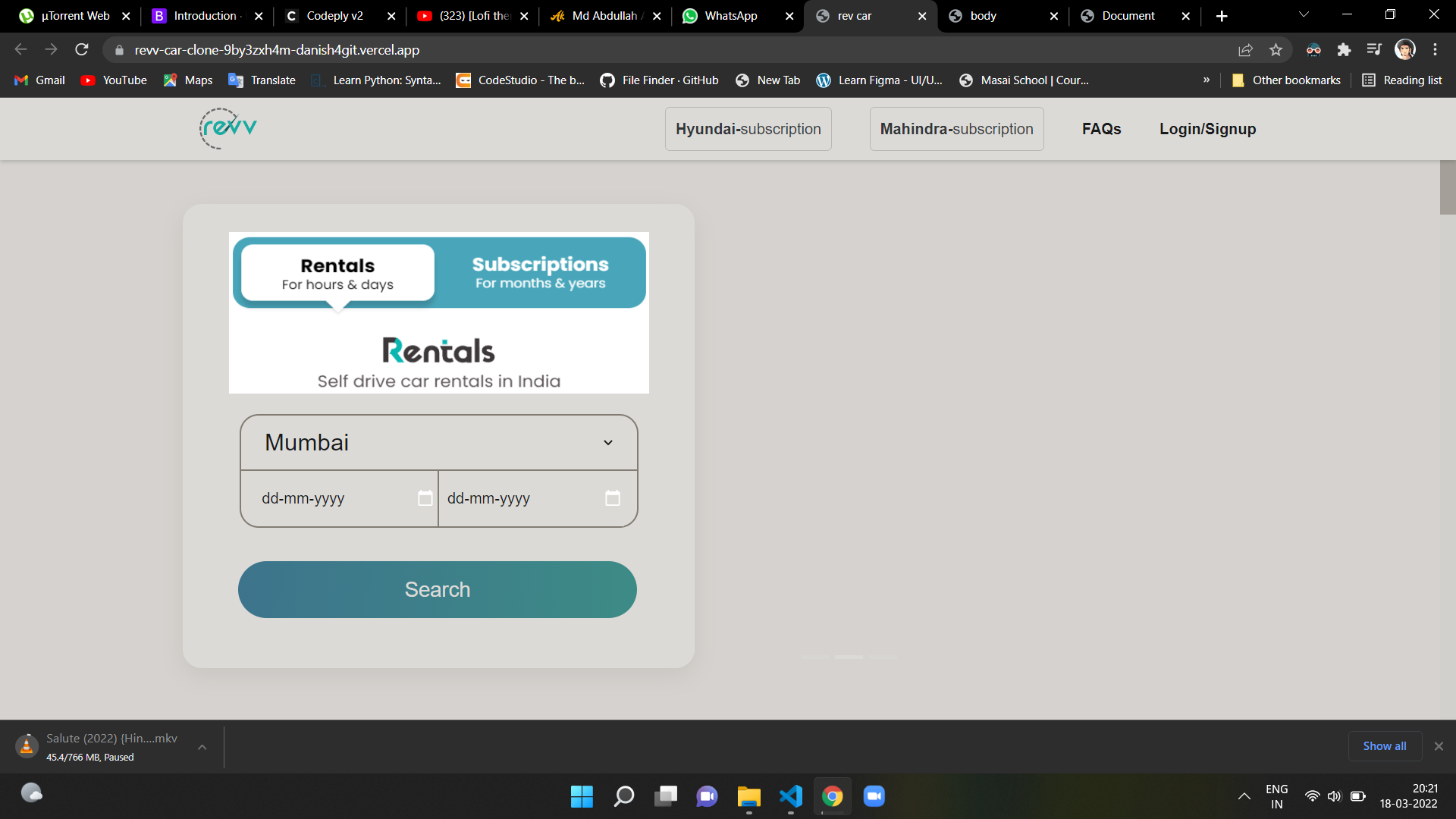
Task: Open Chrome three-dot menu
Action: pos(1435,50)
